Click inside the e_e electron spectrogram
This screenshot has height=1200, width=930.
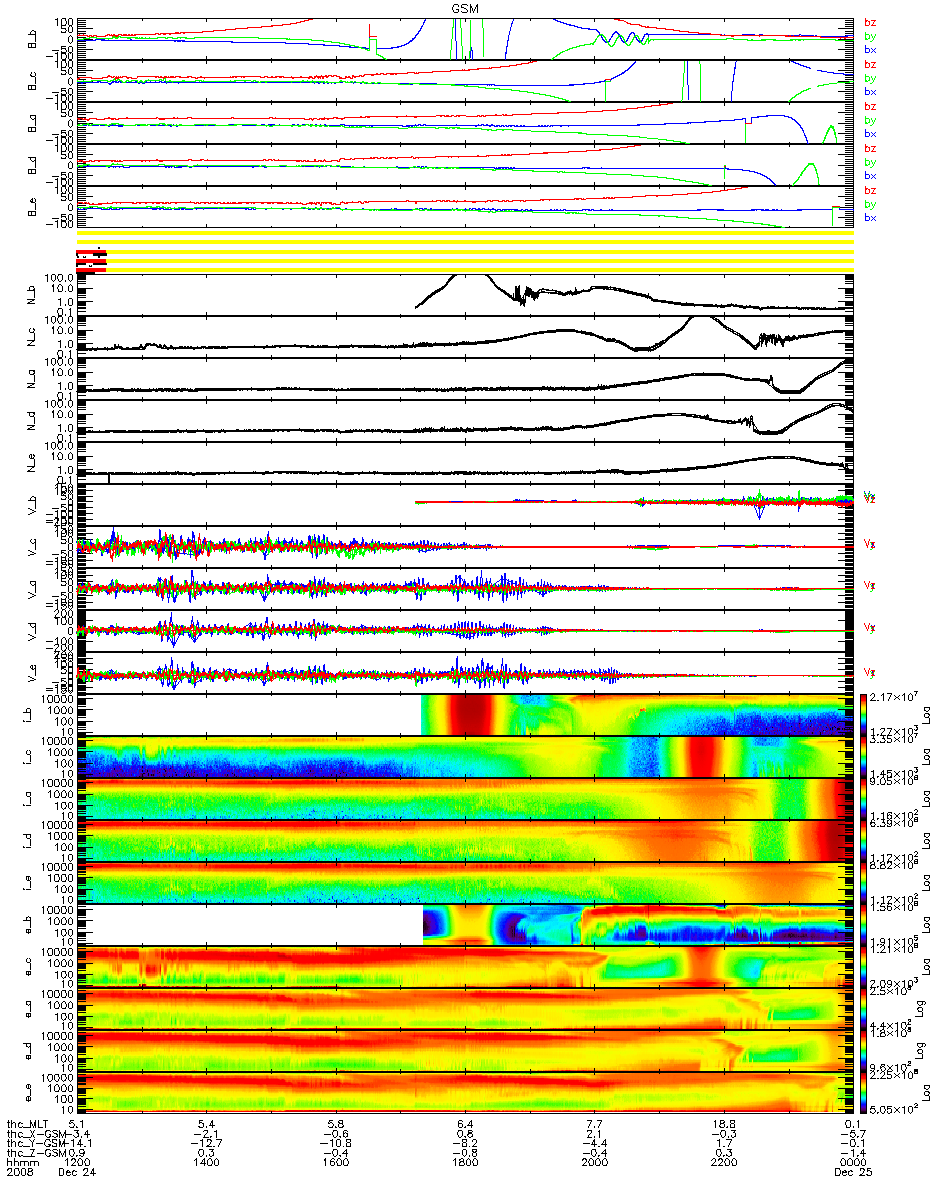466,1093
